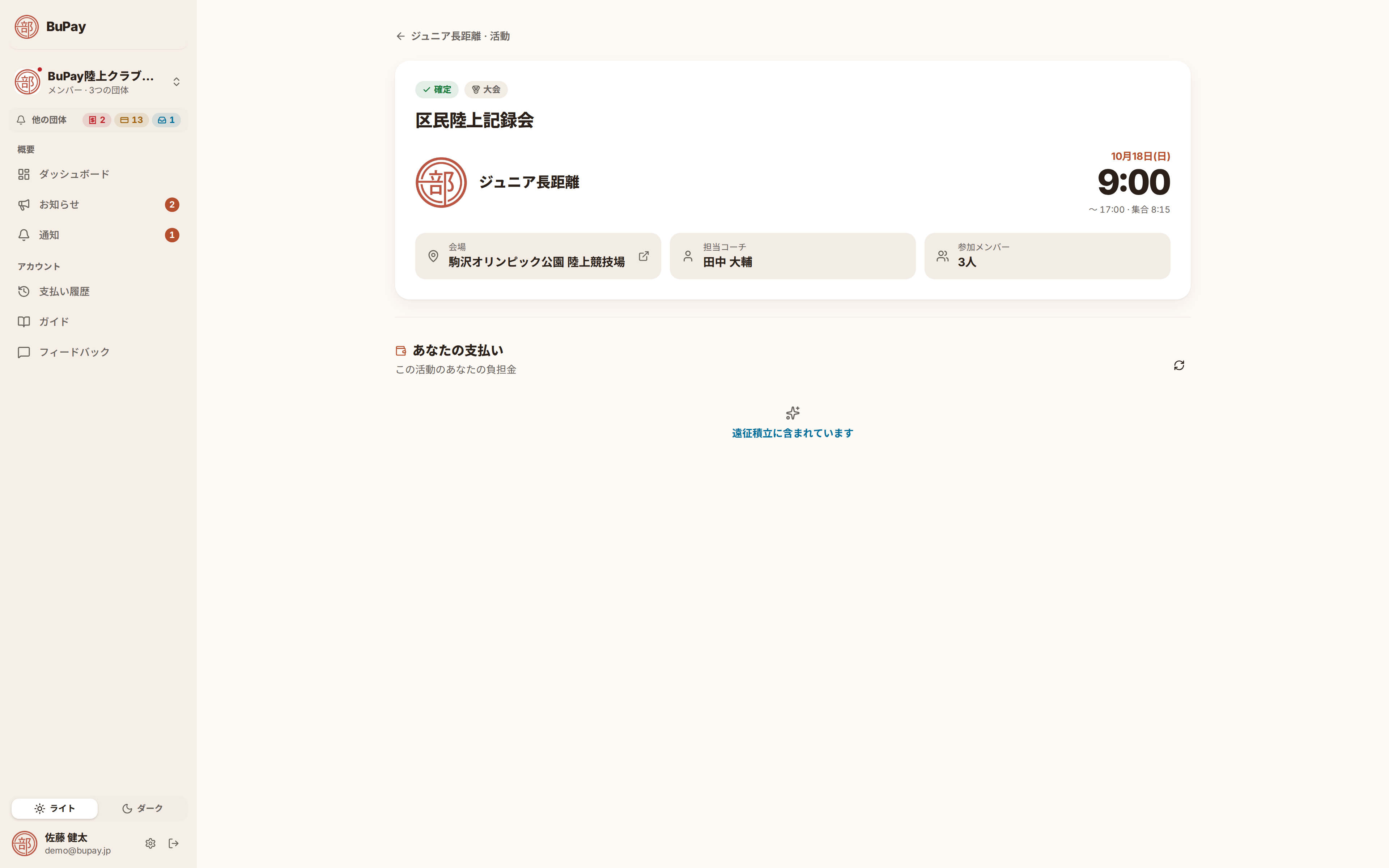Click the speech bubble icon beside フィードバック
Screen dimensions: 1389x868
24,352
